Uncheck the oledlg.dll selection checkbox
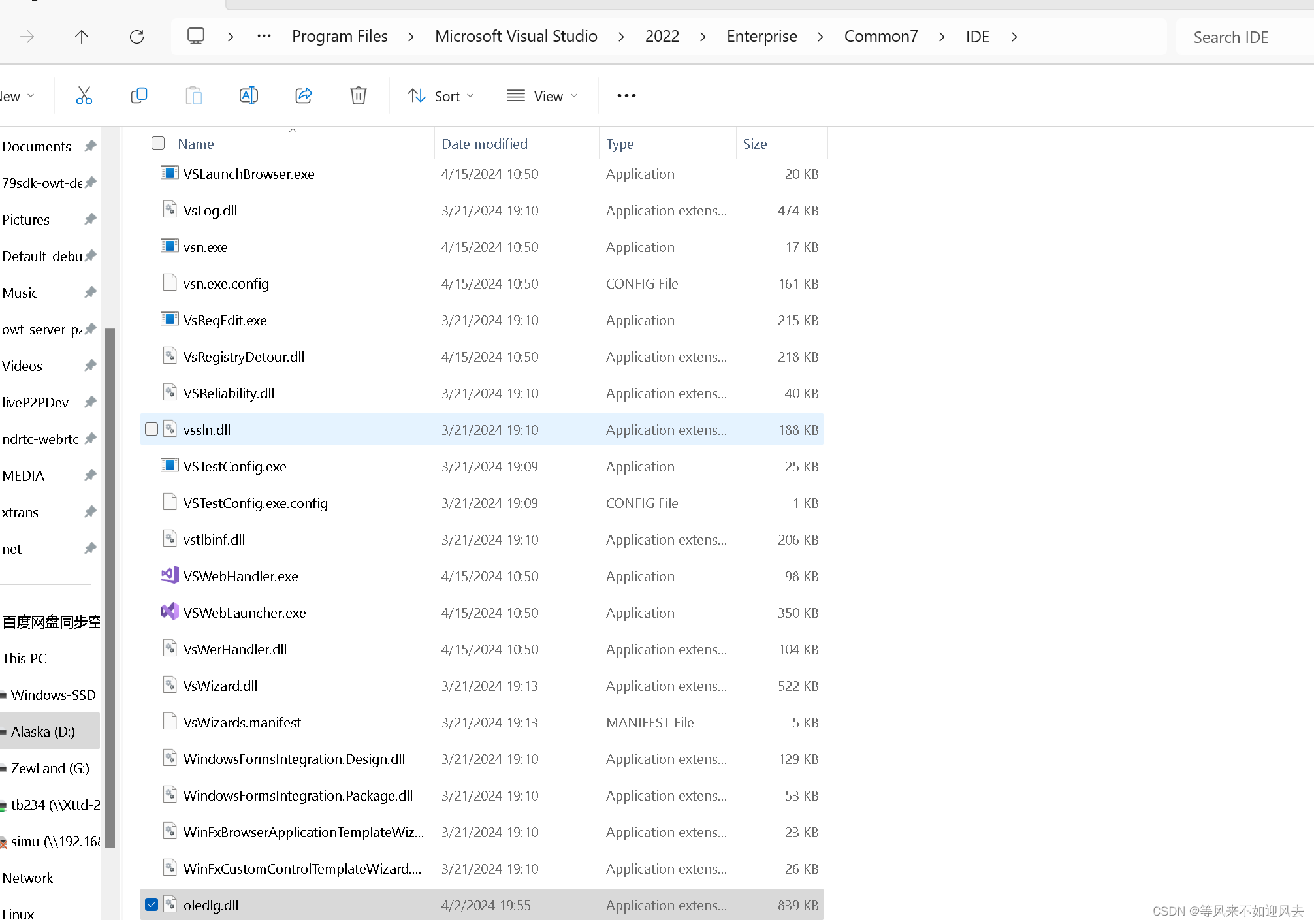This screenshot has height=924, width=1314. coord(152,904)
